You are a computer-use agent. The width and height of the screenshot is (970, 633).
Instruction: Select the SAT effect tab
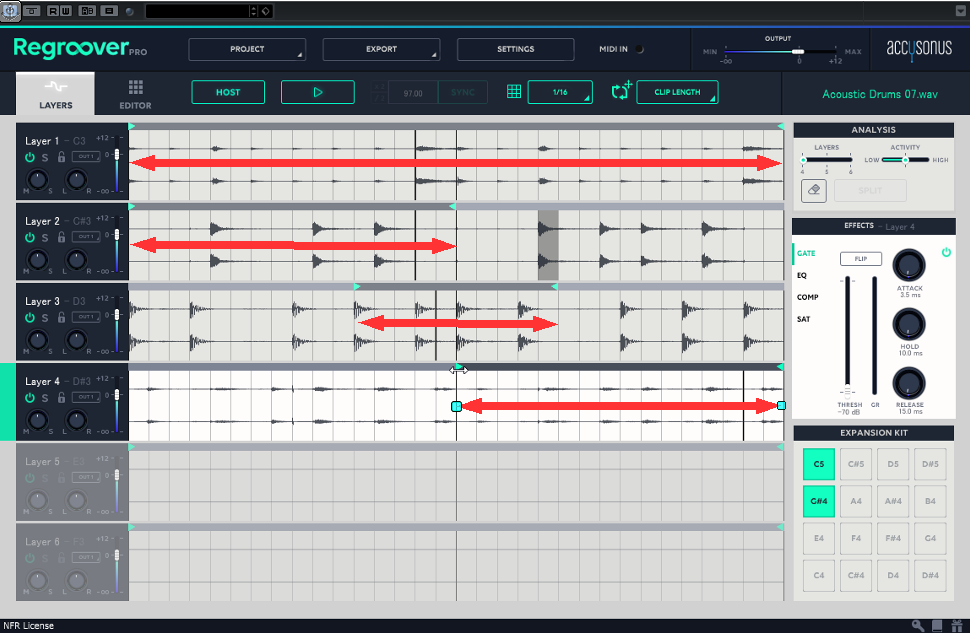pyautogui.click(x=803, y=319)
